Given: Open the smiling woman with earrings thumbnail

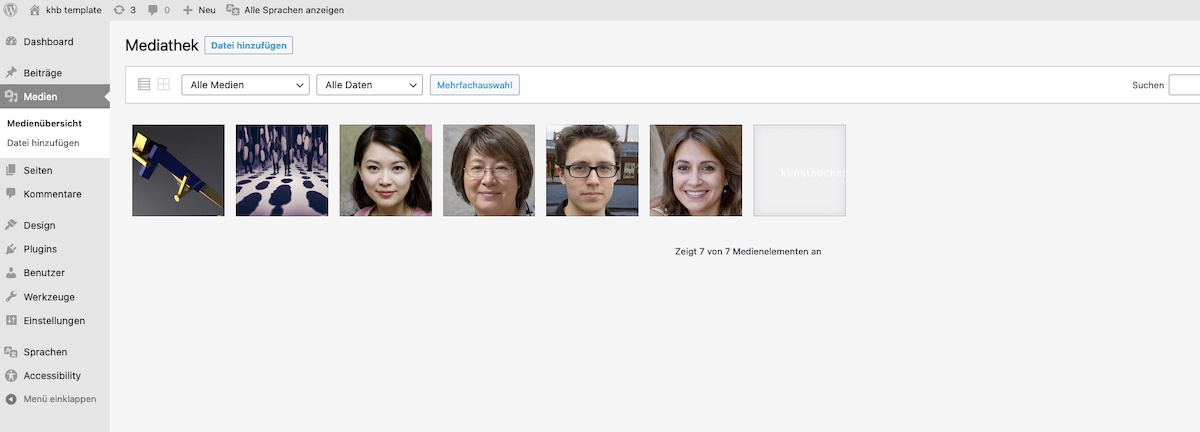Looking at the screenshot, I should 696,170.
